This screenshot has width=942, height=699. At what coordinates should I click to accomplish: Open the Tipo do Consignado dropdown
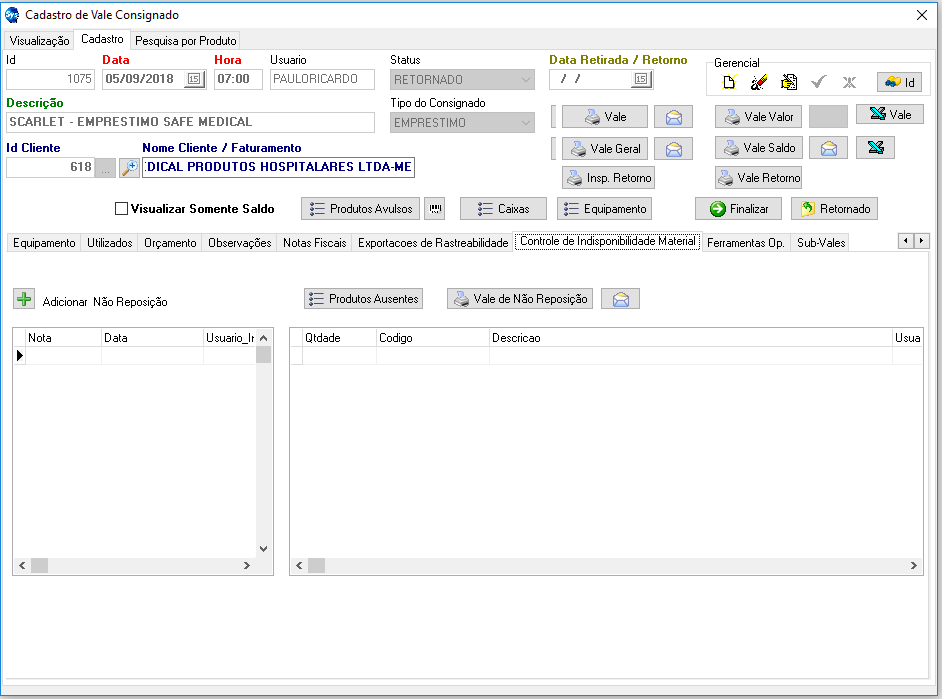(526, 123)
